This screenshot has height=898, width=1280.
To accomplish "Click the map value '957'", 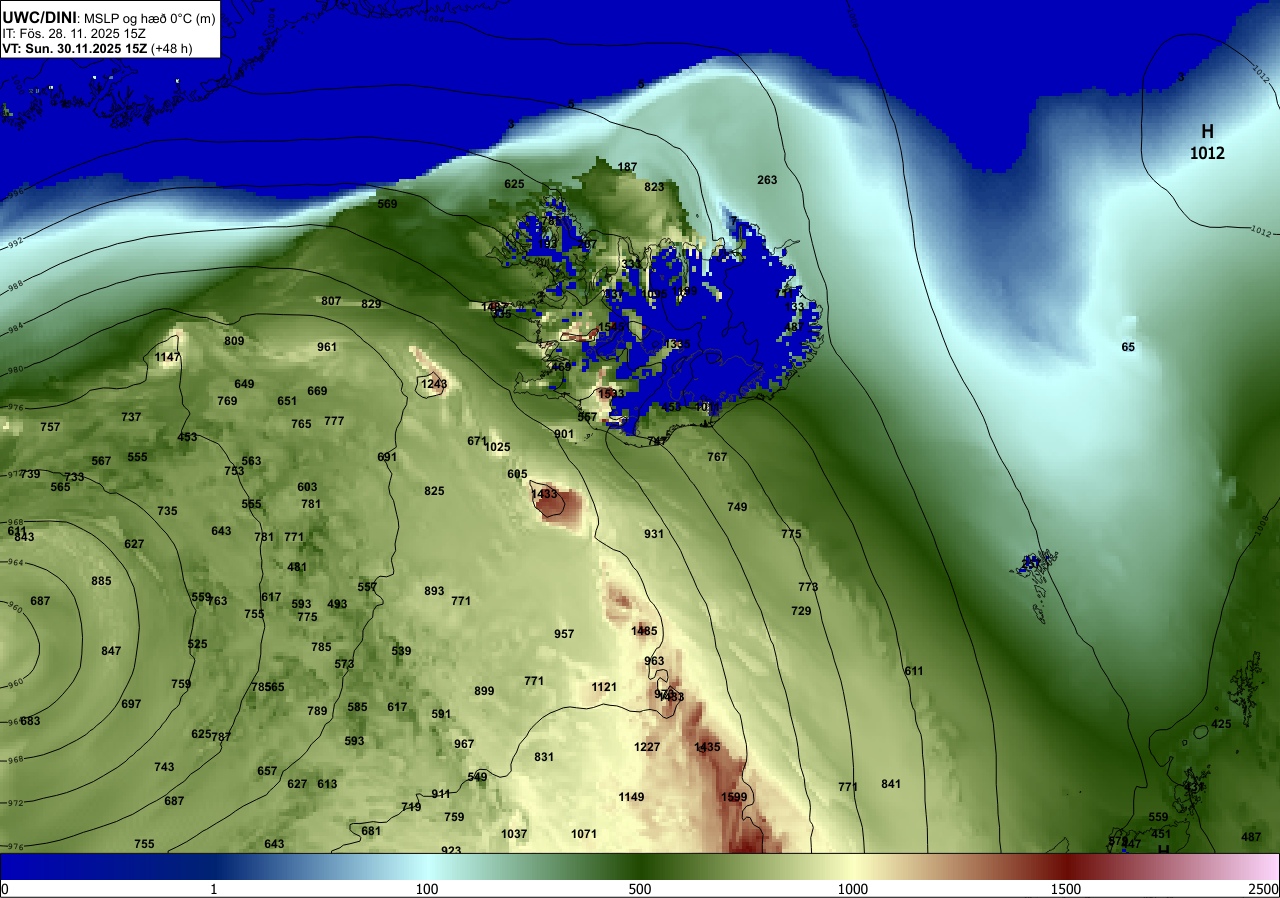I will [x=564, y=634].
